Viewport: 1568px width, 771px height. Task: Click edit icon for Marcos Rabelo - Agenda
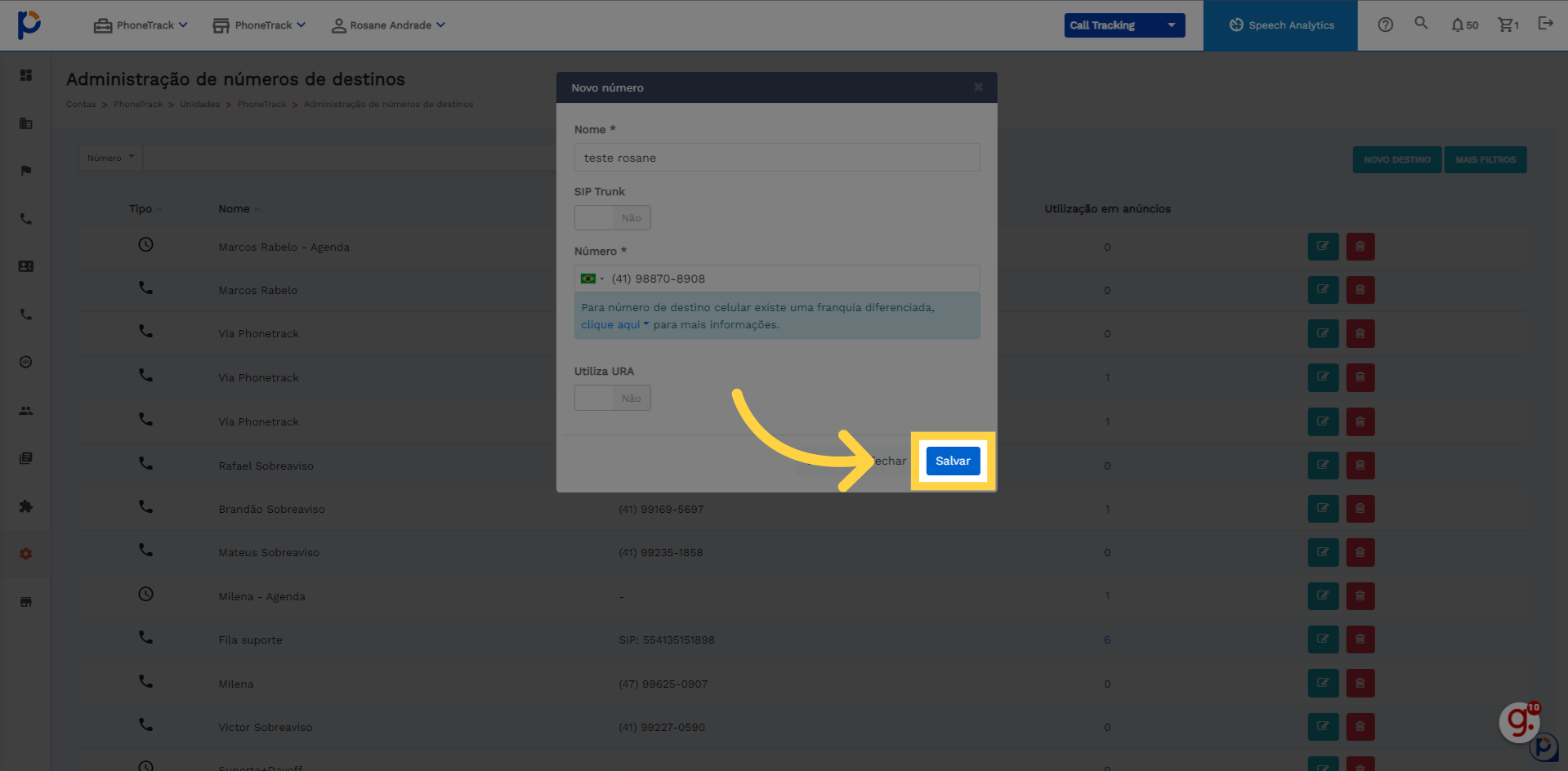(x=1323, y=247)
